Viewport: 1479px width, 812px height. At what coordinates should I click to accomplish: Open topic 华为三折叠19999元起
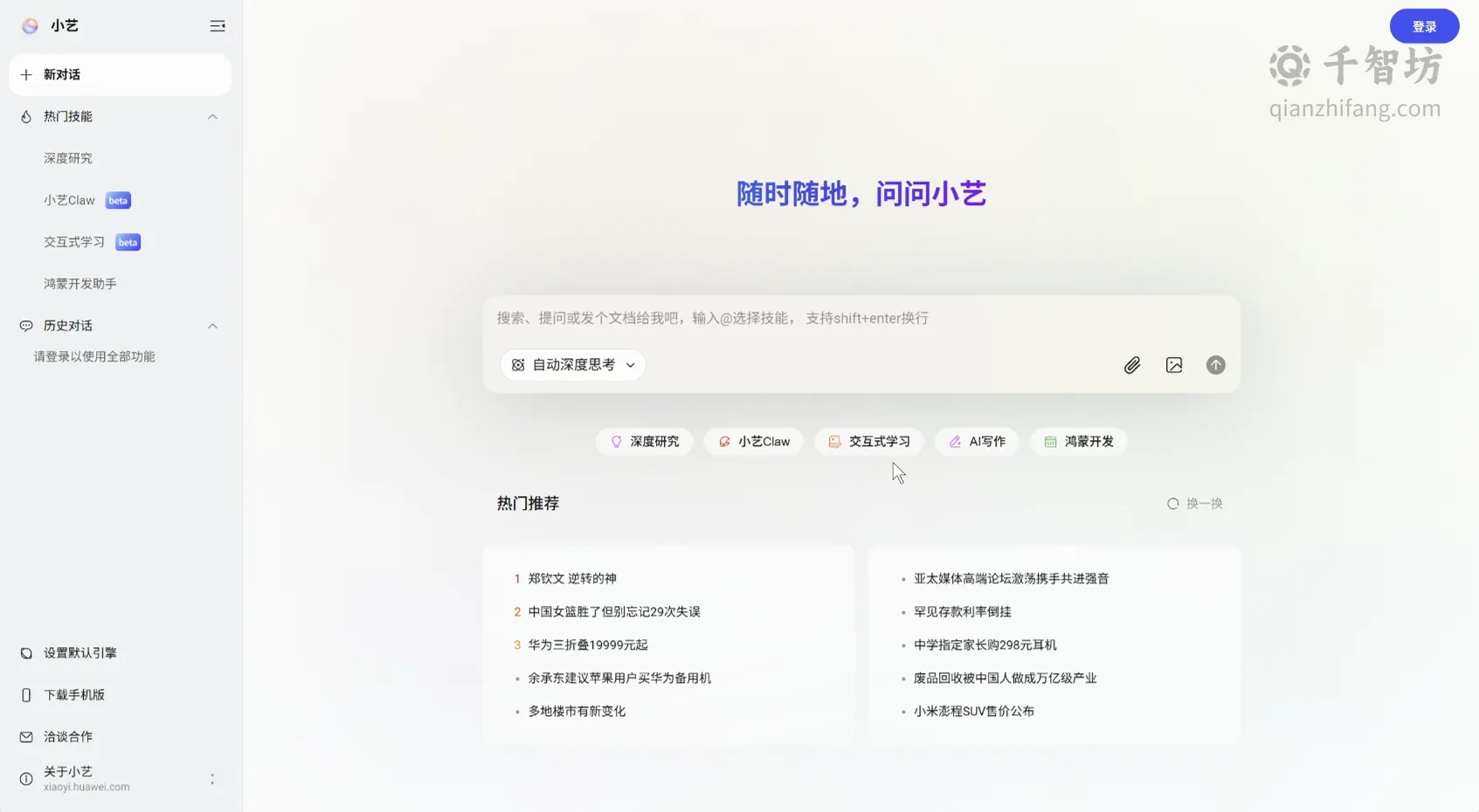pos(588,645)
